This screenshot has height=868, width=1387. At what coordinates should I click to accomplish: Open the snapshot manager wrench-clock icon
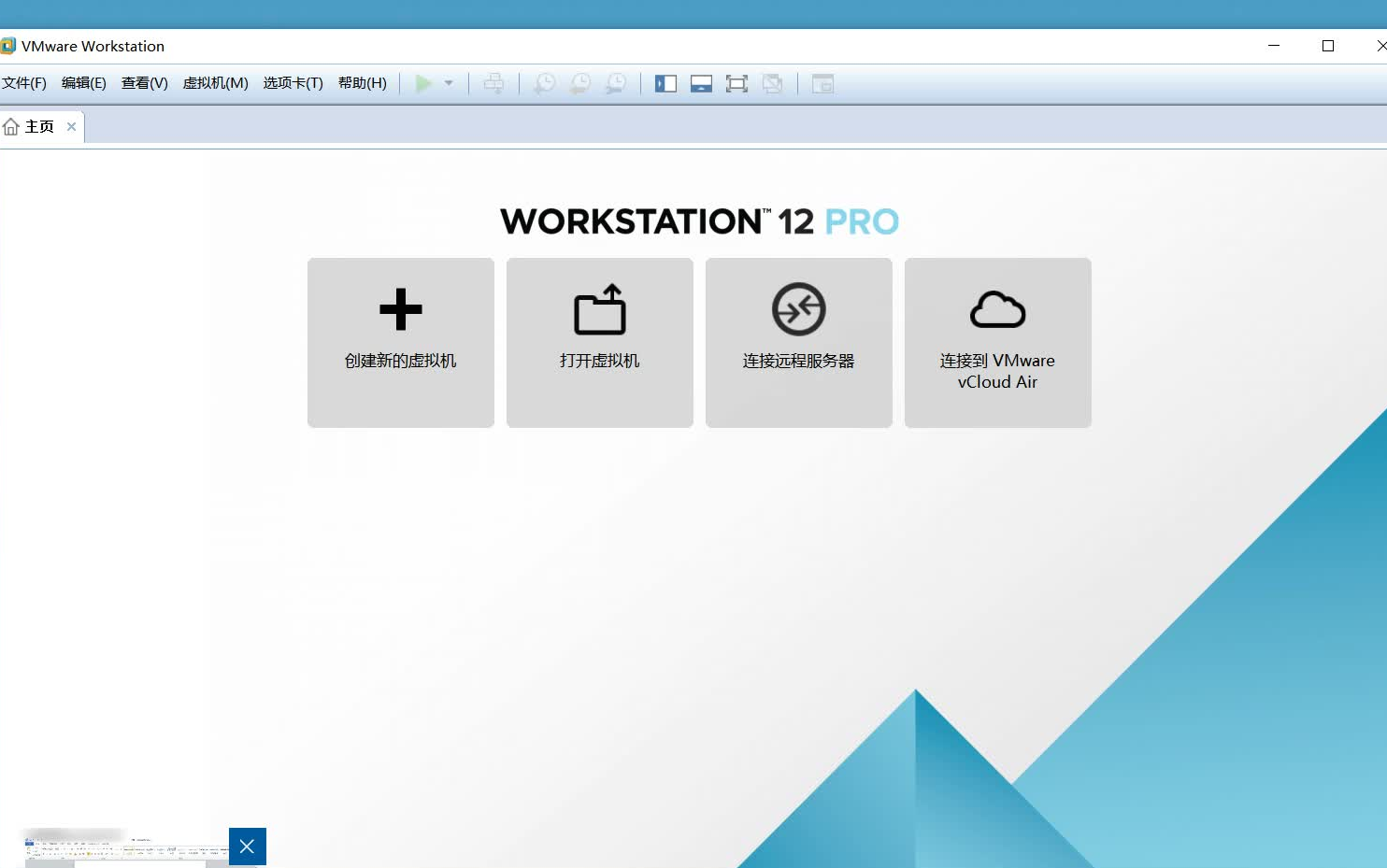[x=615, y=84]
